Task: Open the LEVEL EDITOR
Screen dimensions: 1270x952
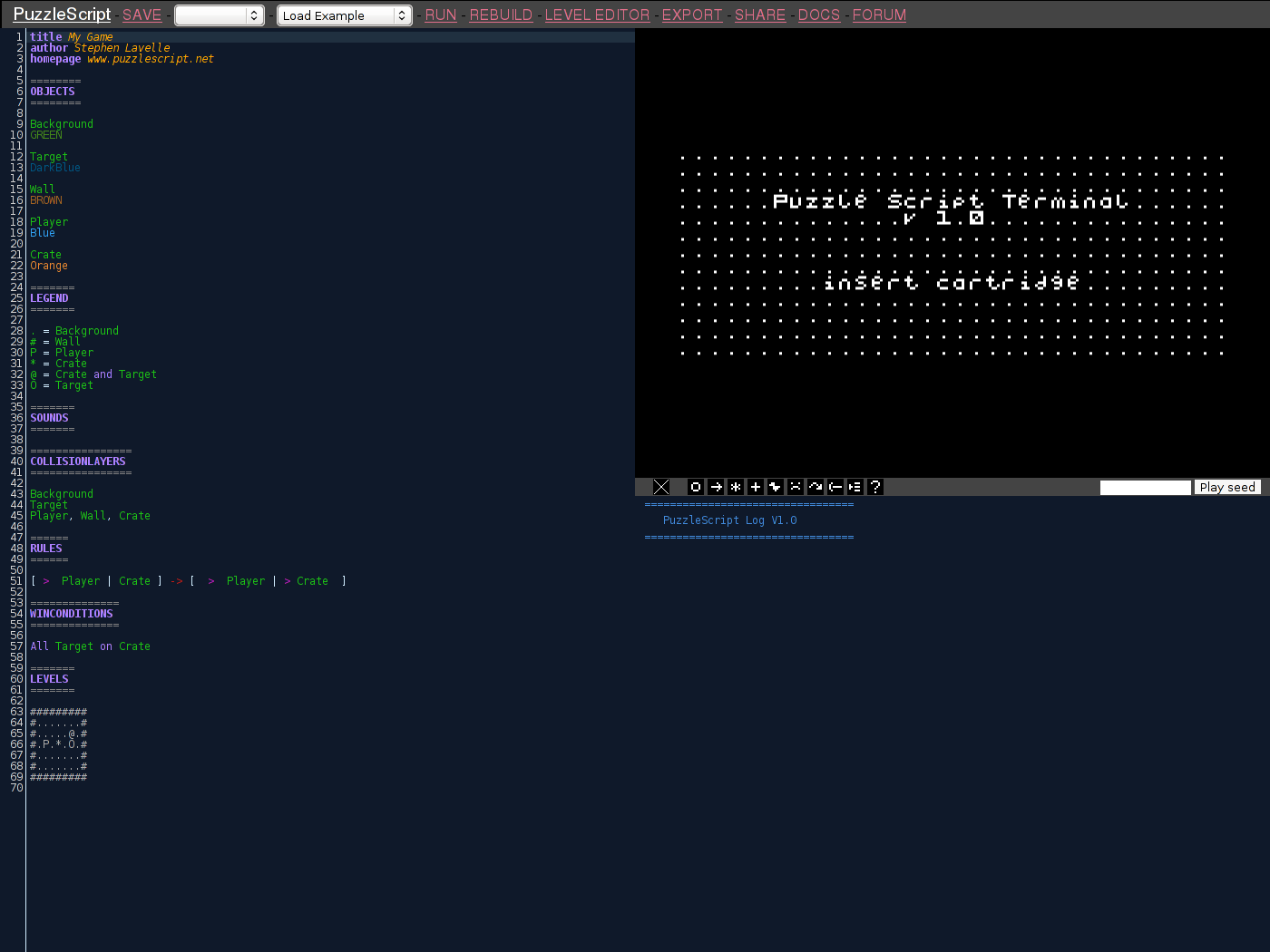Action: pos(597,15)
